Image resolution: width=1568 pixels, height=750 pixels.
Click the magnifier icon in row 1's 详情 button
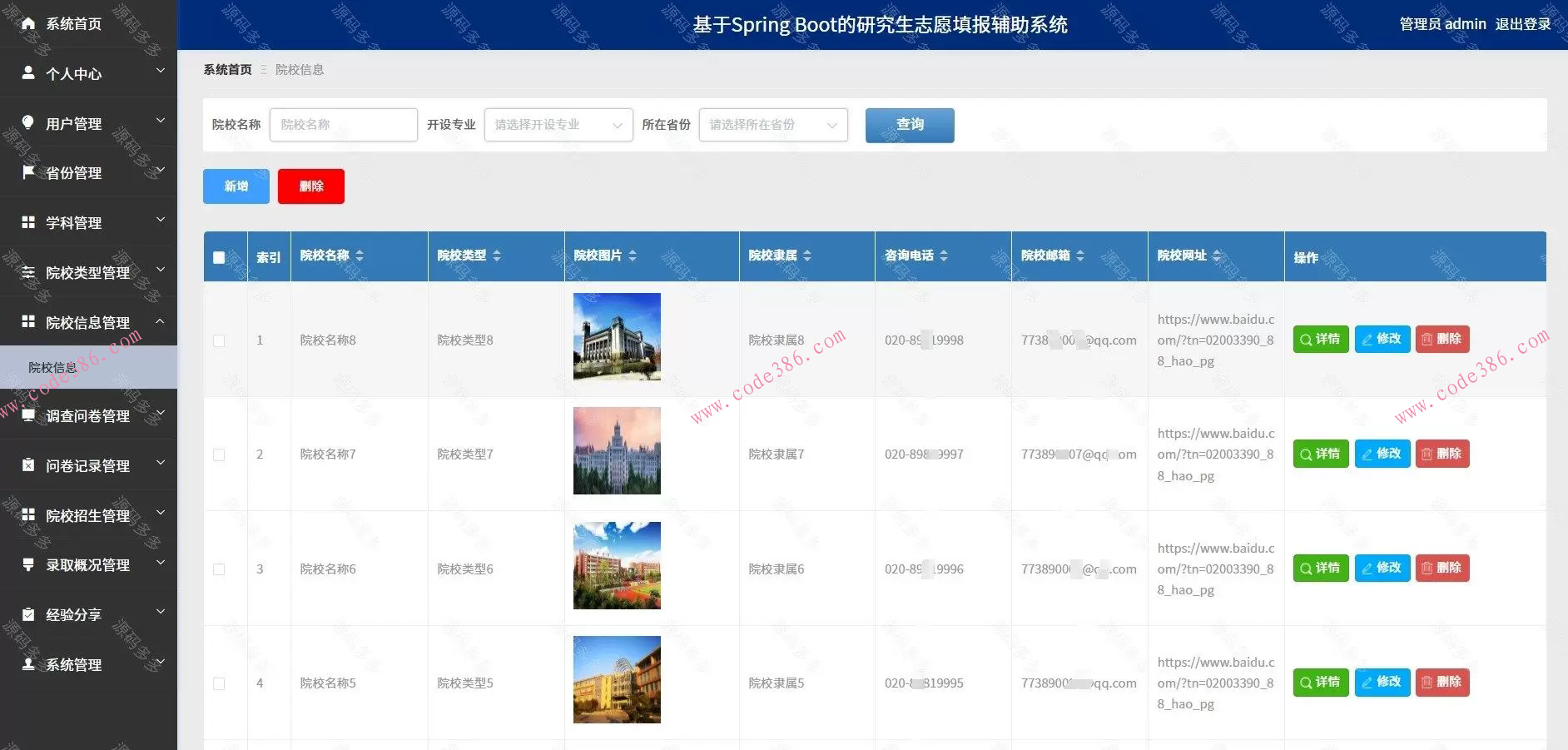click(1306, 339)
